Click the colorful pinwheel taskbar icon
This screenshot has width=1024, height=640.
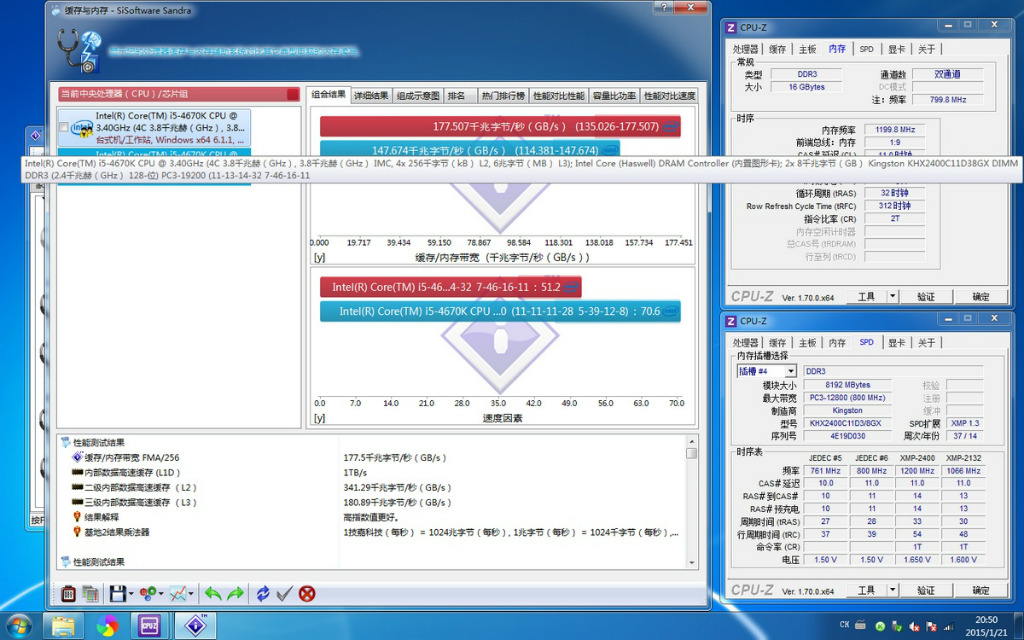tap(107, 626)
